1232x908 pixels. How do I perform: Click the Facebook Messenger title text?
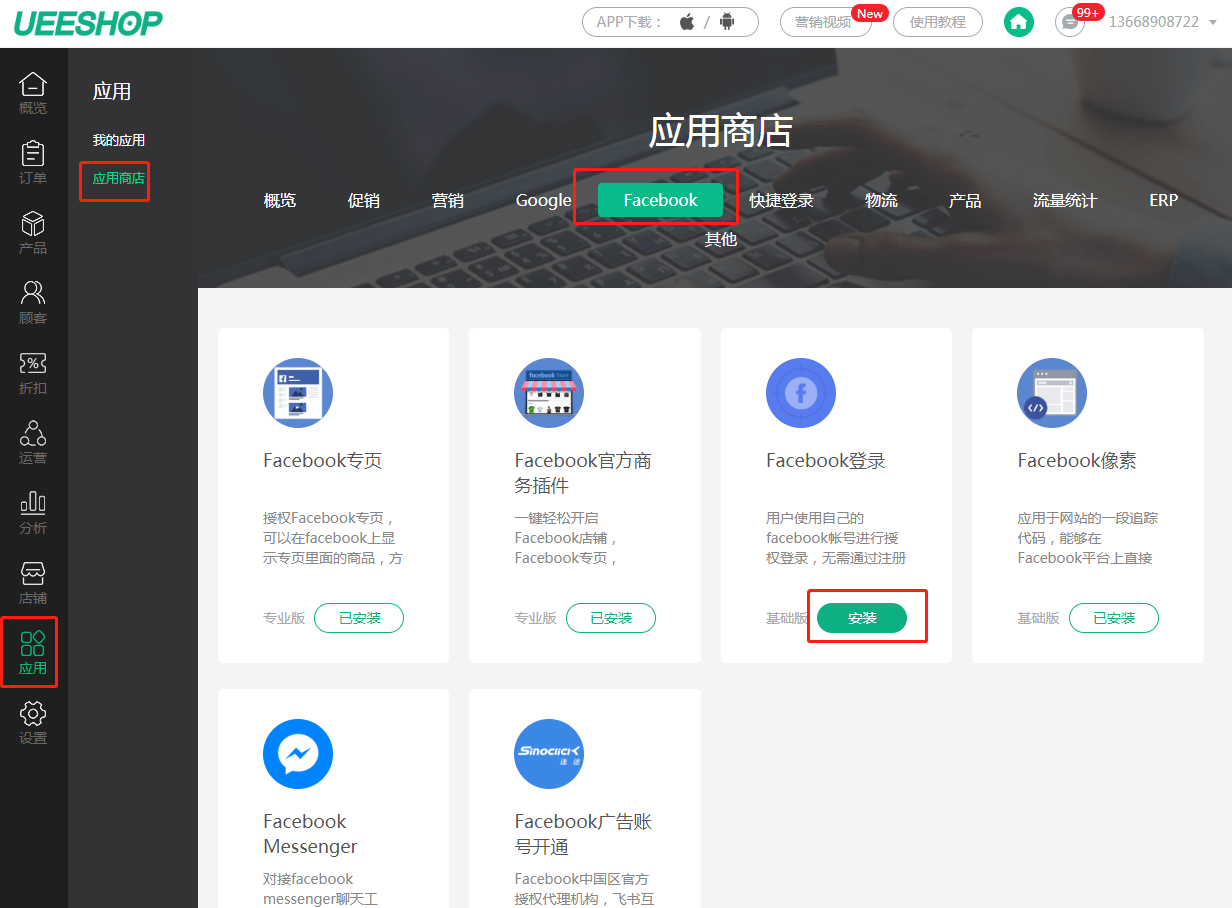tap(310, 834)
